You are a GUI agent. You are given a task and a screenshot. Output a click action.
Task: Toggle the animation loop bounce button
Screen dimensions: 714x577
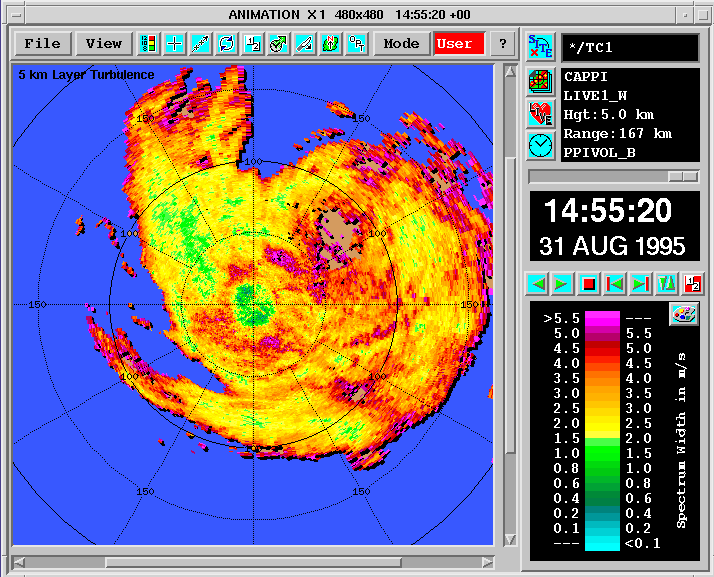pos(666,284)
